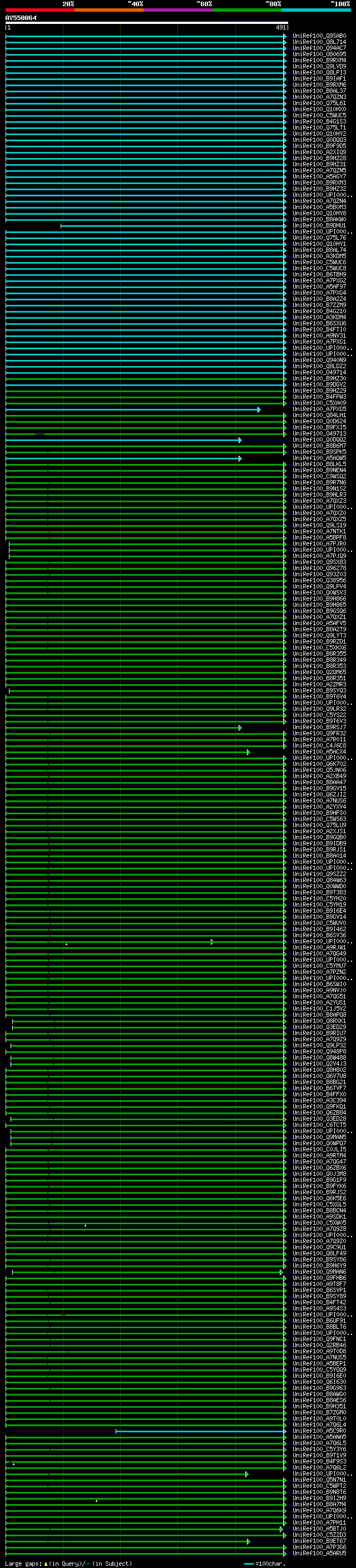Select the UniRef100_C5WUC5 label
This screenshot has height=1568, width=356.
[x=319, y=116]
